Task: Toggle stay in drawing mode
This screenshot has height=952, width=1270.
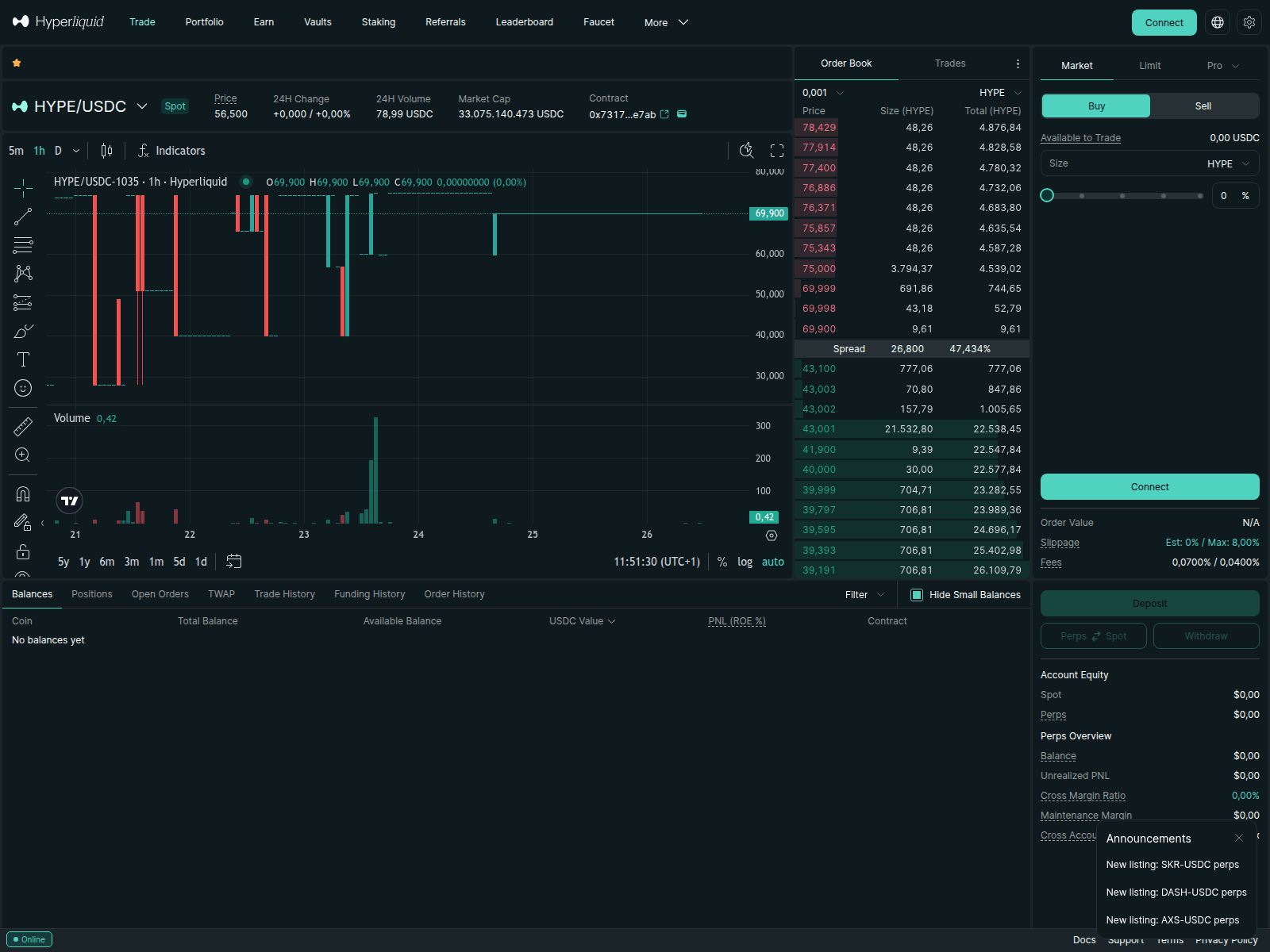Action: (x=23, y=522)
